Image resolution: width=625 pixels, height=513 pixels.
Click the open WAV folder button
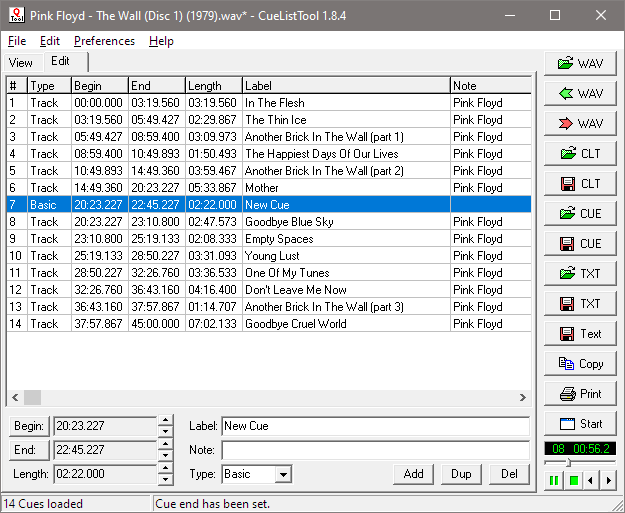click(x=580, y=64)
